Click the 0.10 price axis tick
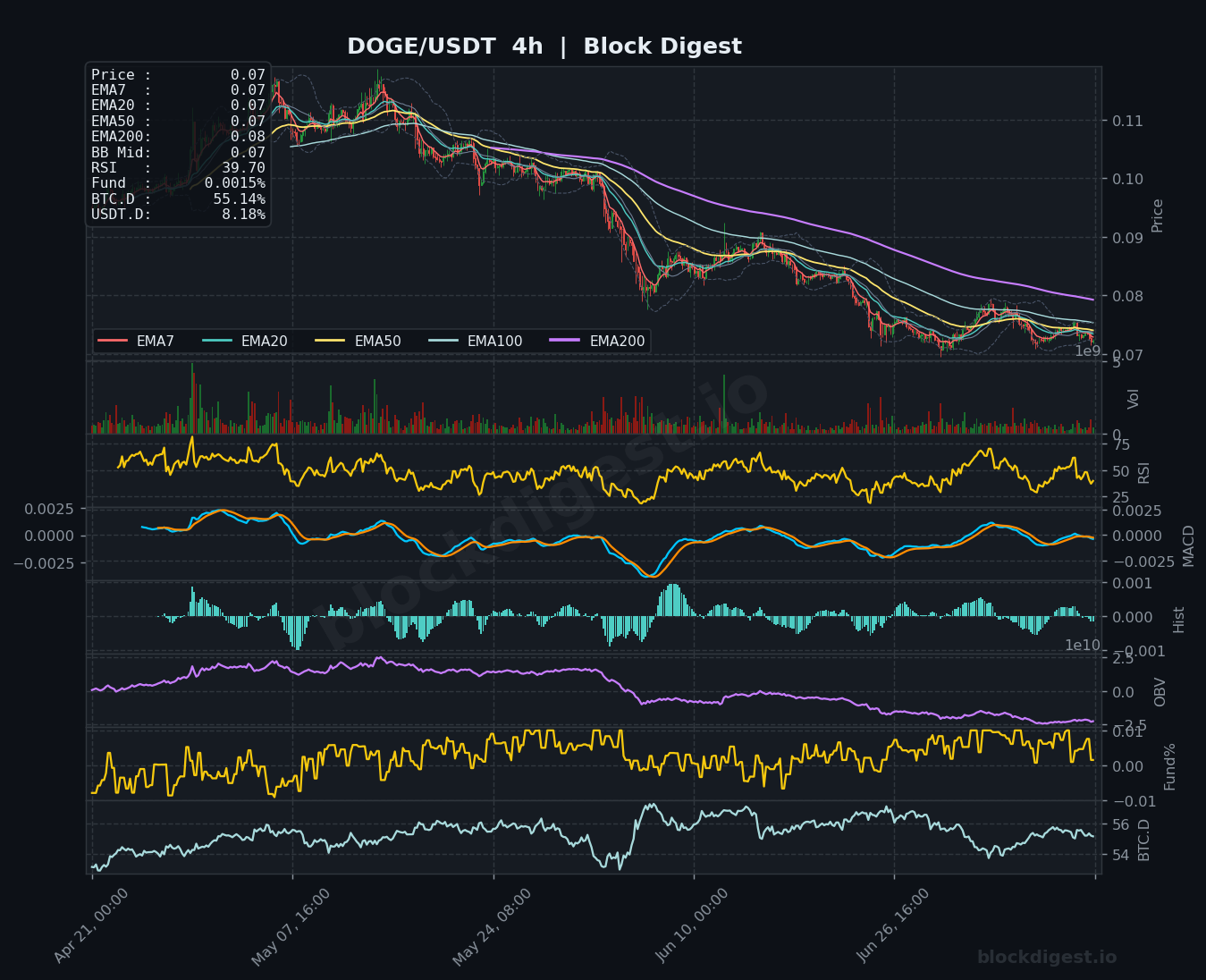Image resolution: width=1206 pixels, height=980 pixels. [1127, 179]
